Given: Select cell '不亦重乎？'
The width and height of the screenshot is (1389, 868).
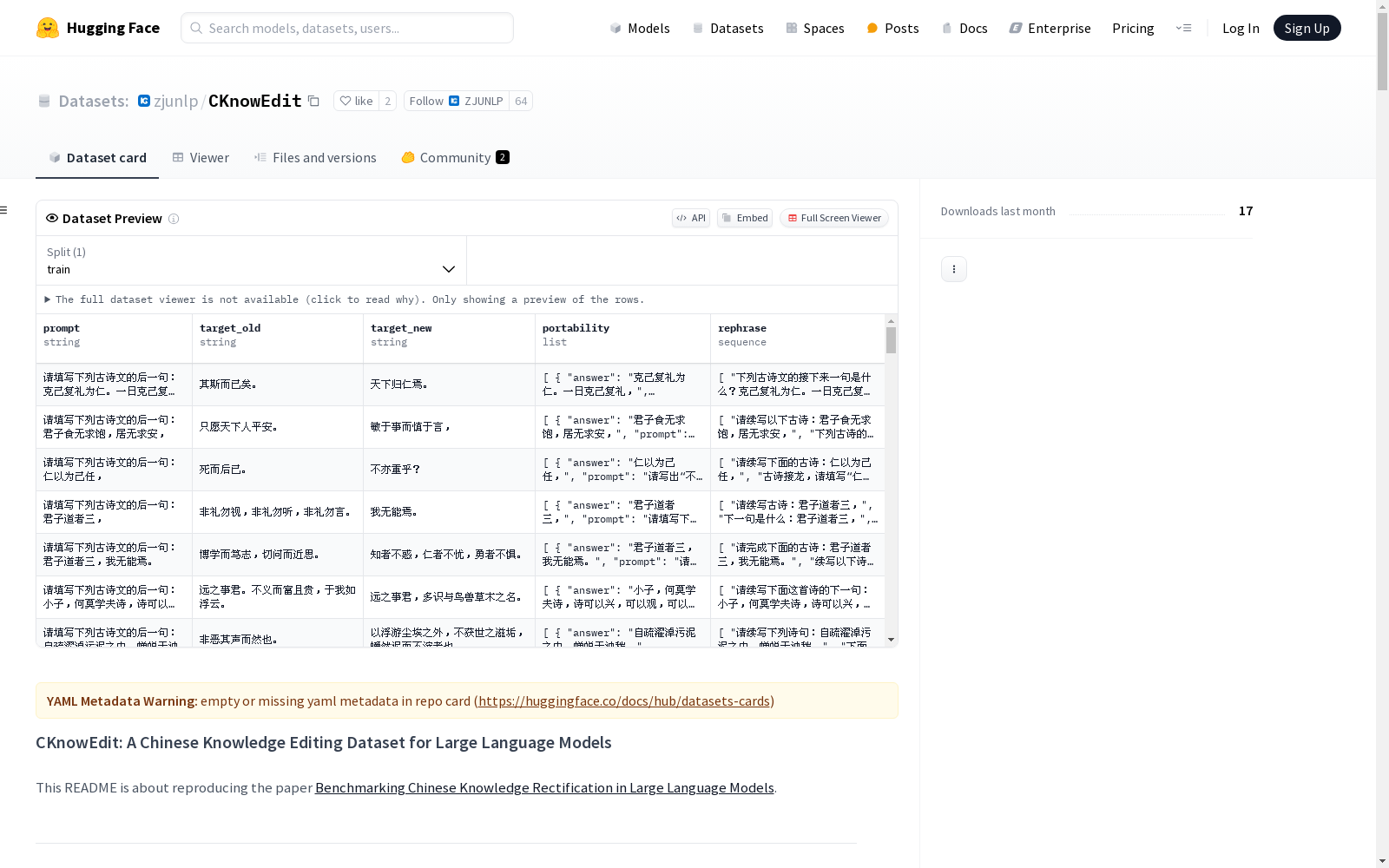Looking at the screenshot, I should tap(449, 470).
